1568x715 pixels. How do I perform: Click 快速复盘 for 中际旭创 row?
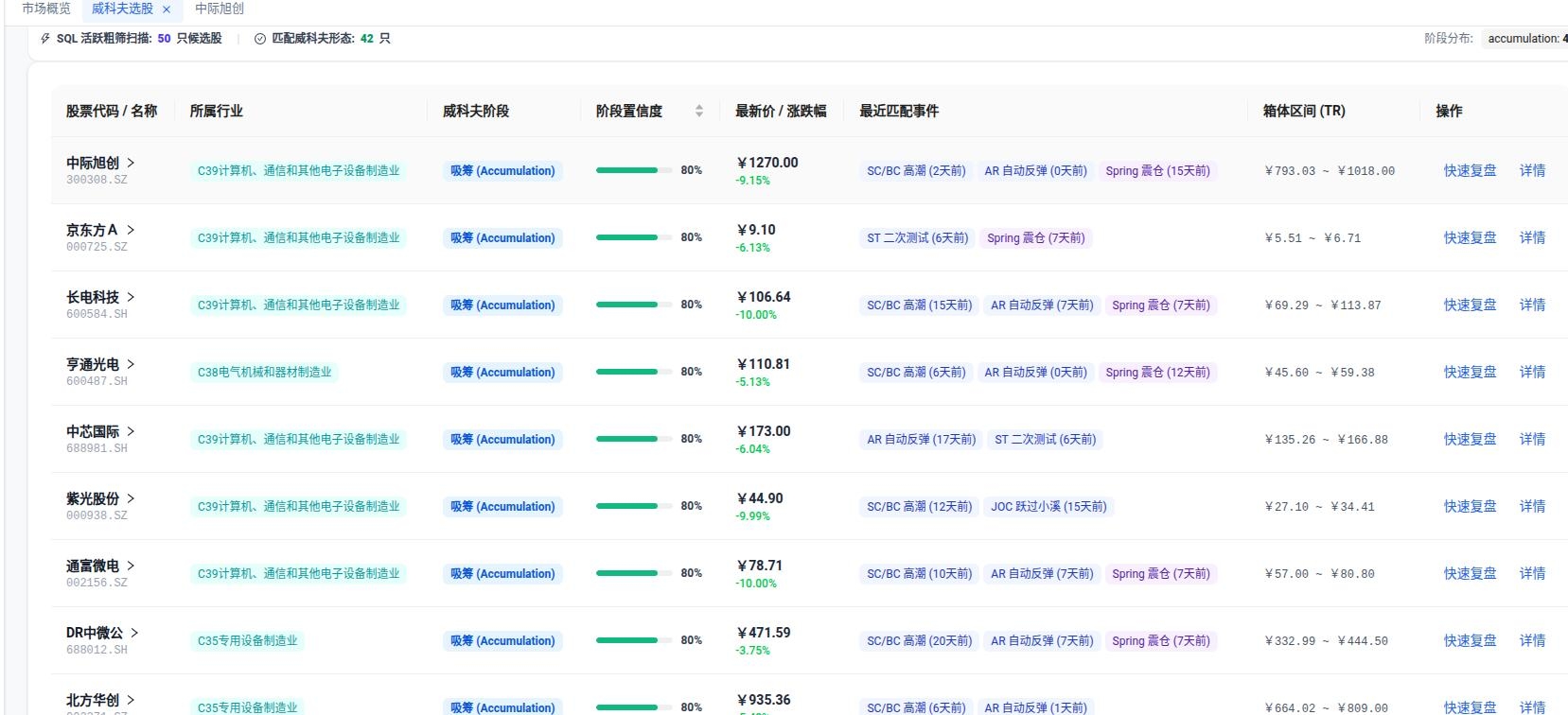pyautogui.click(x=1470, y=171)
